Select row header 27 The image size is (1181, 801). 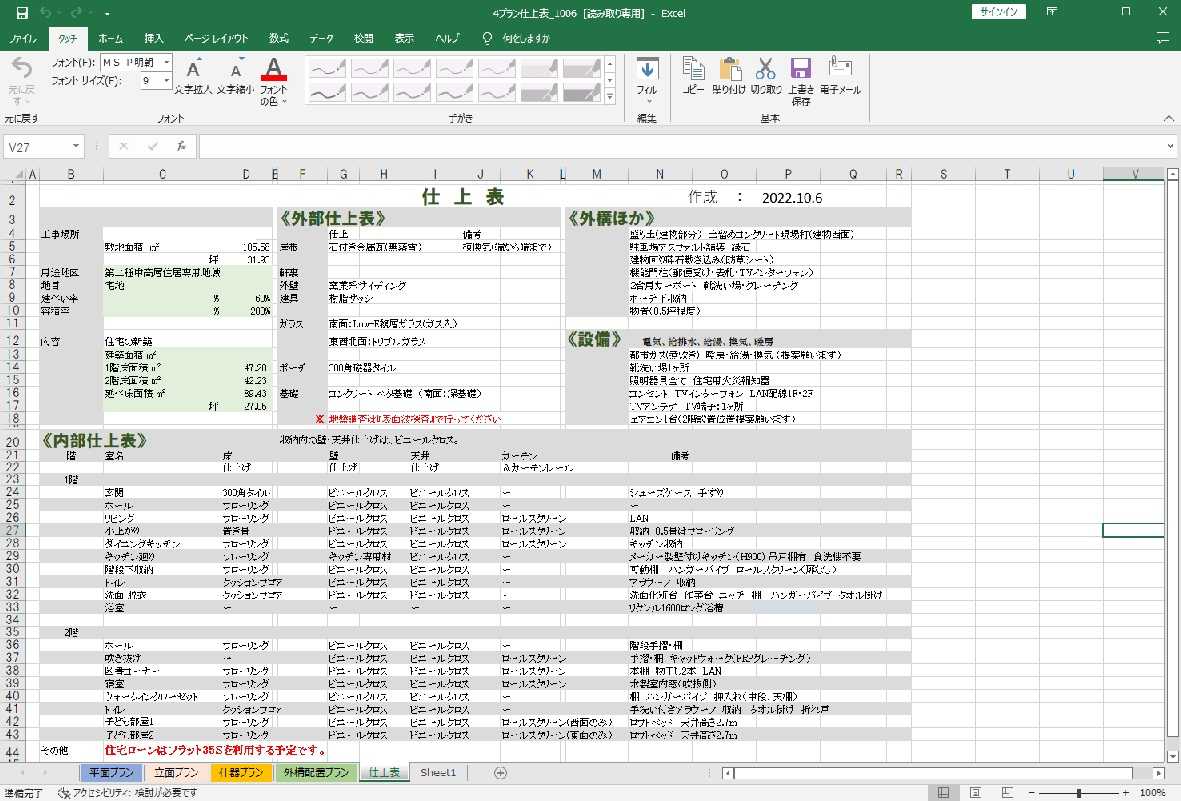tap(12, 530)
